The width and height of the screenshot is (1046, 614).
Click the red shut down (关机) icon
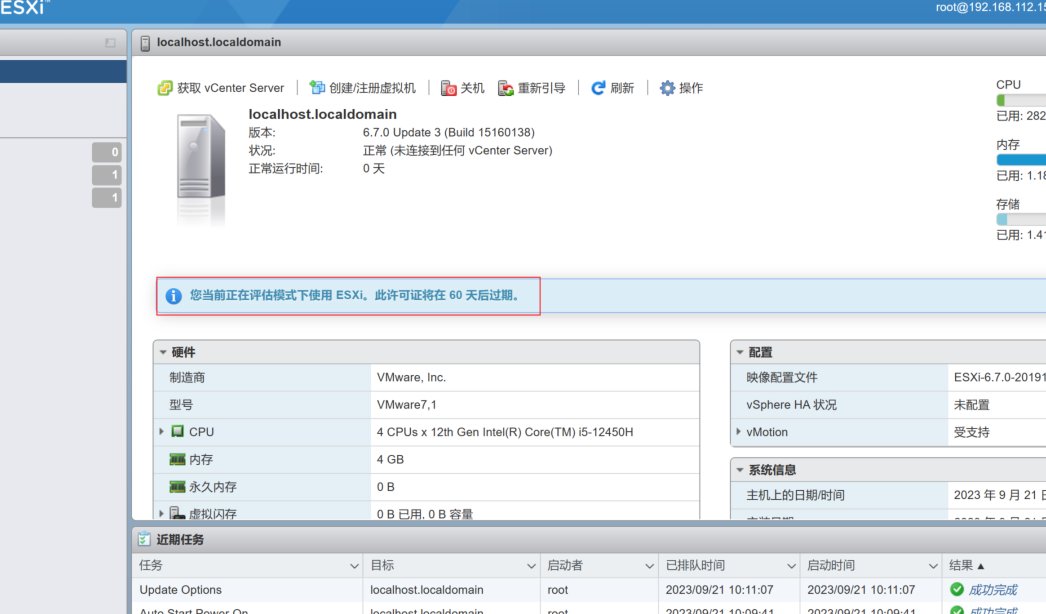pos(448,88)
